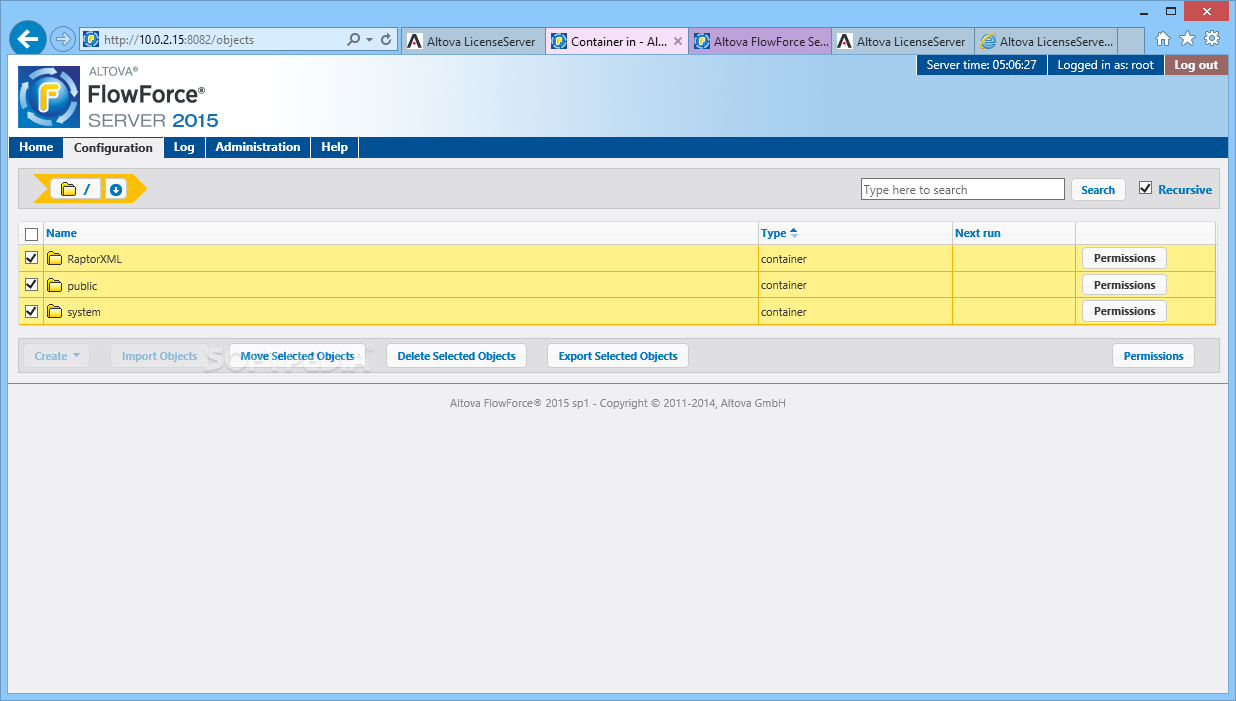Click the Server time display
Viewport: 1236px width, 701px height.
tap(981, 65)
